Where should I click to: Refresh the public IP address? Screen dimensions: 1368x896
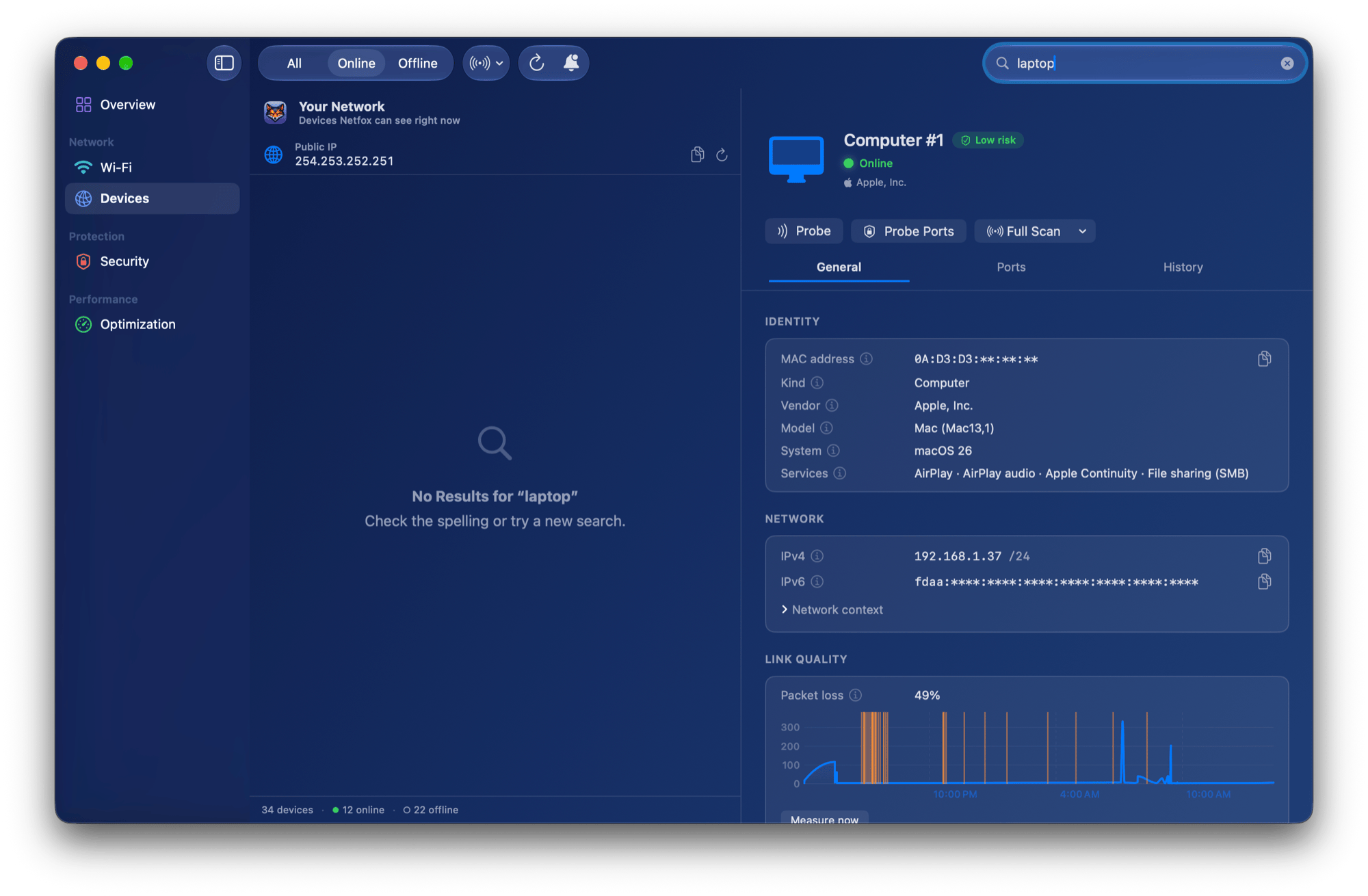[x=722, y=155]
